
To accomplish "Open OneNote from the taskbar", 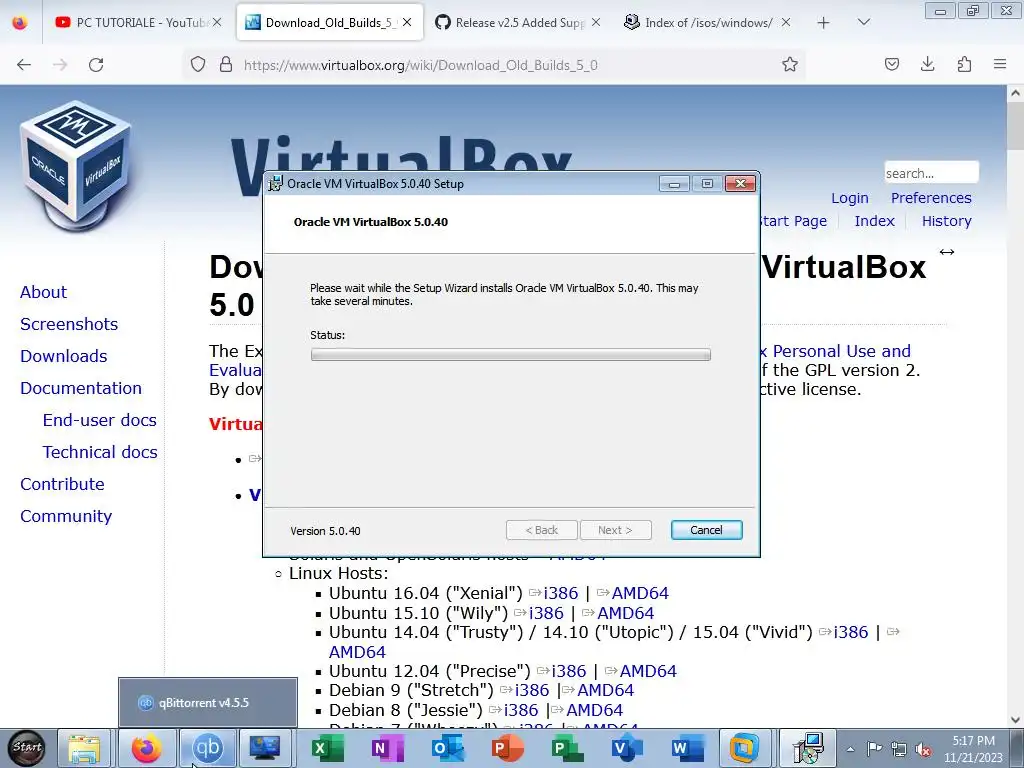I will (388, 748).
